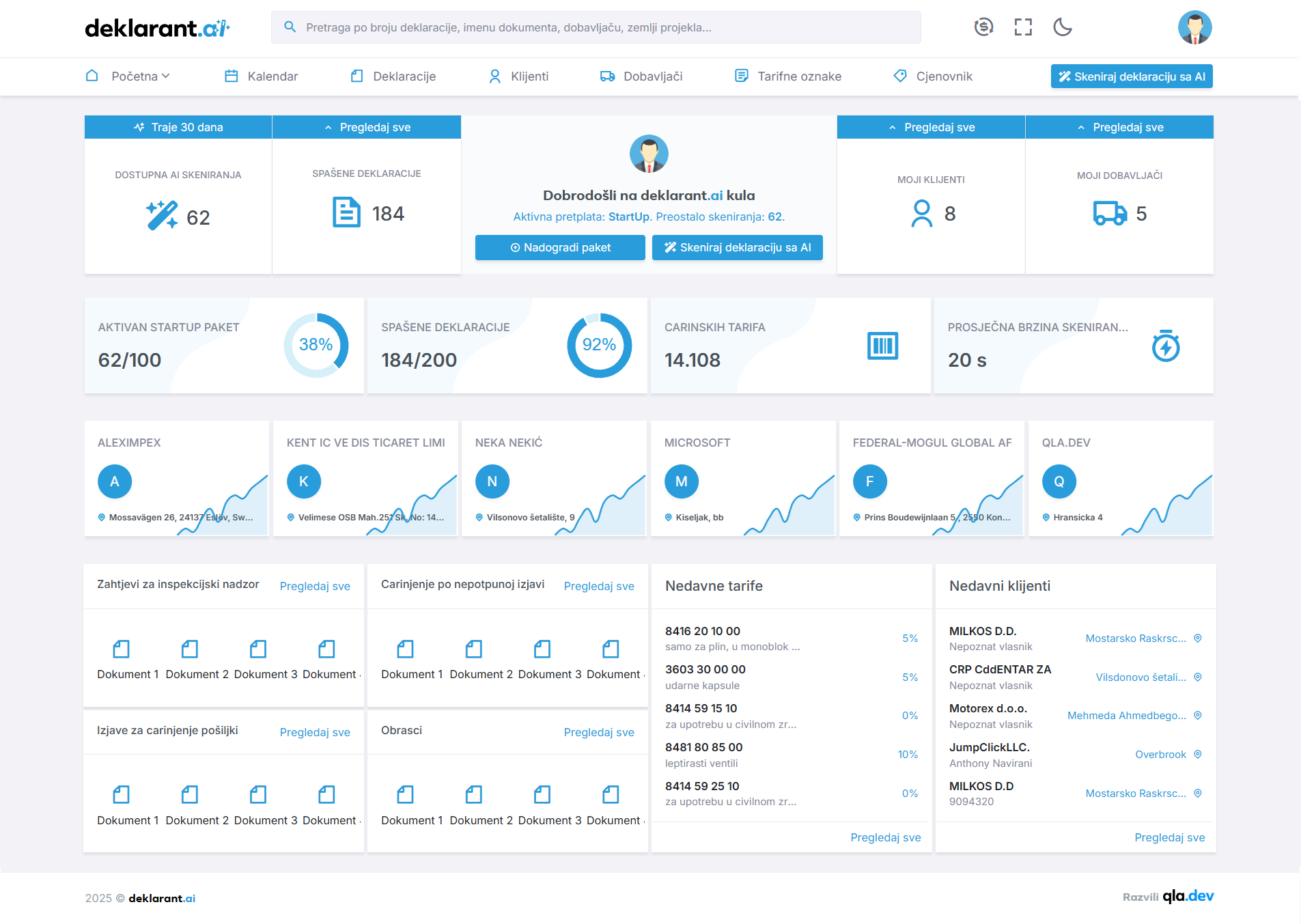The image size is (1301, 924).
Task: Click the Nadogradi paket button
Action: point(560,248)
